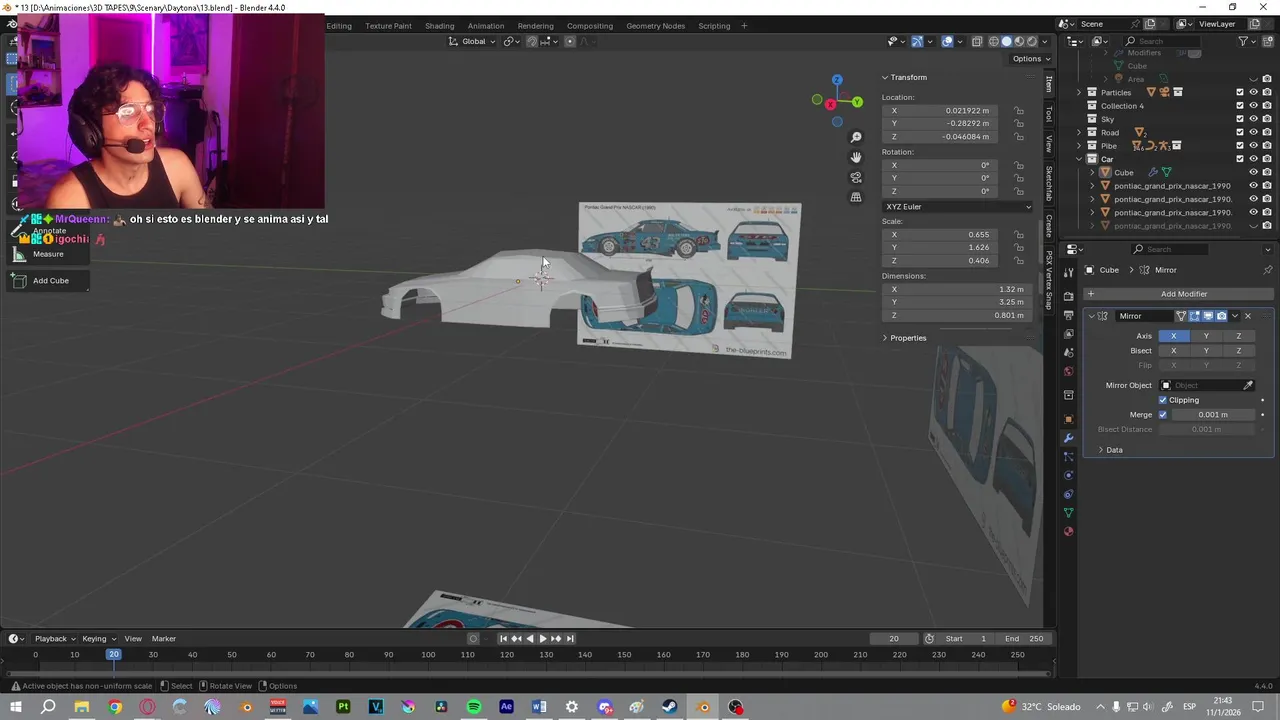This screenshot has width=1280, height=720.
Task: Switch perspective/orthographic with the grid icon
Action: click(x=856, y=197)
